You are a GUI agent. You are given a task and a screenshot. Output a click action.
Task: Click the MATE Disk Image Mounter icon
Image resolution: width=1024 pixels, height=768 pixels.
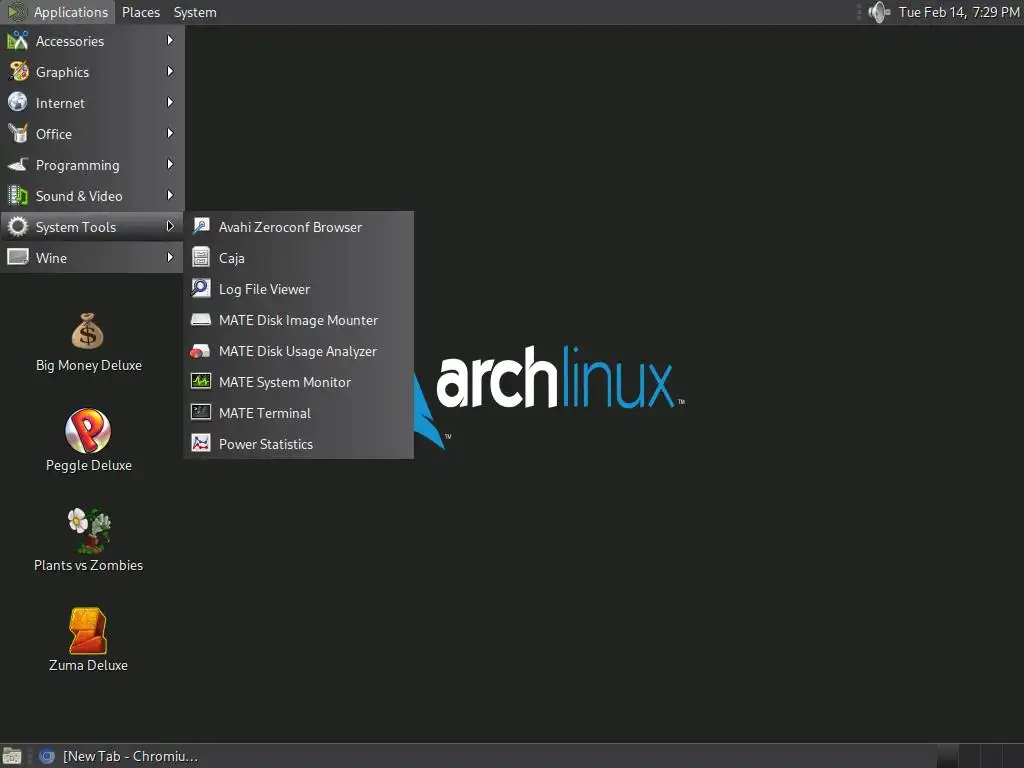coord(201,319)
